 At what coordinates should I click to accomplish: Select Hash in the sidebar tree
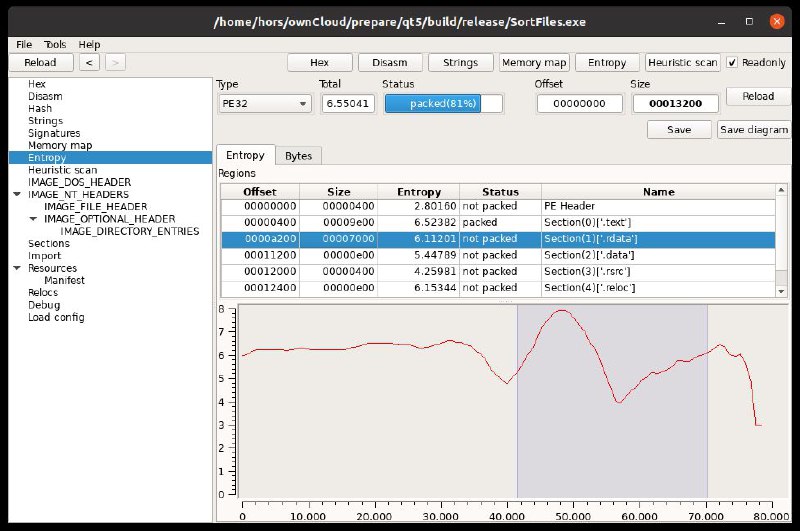point(40,108)
